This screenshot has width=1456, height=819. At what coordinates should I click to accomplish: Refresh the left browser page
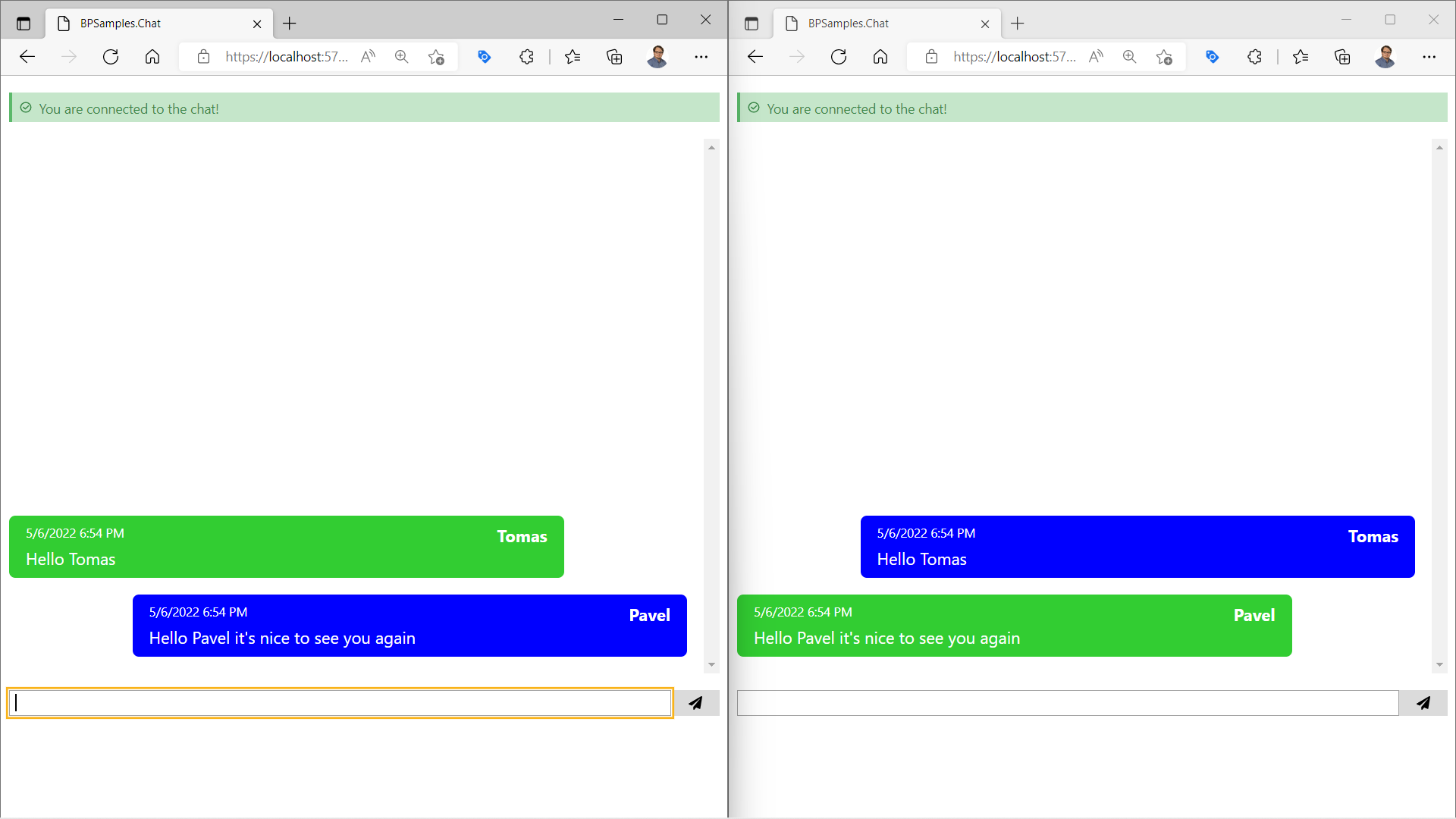[x=111, y=57]
